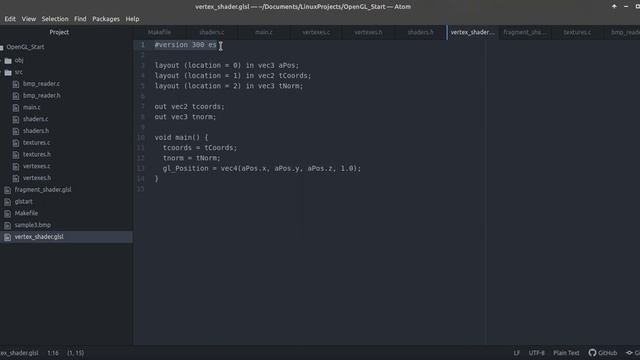This screenshot has width=640, height=360.
Task: Click the textures.c file icon
Action: (16, 143)
